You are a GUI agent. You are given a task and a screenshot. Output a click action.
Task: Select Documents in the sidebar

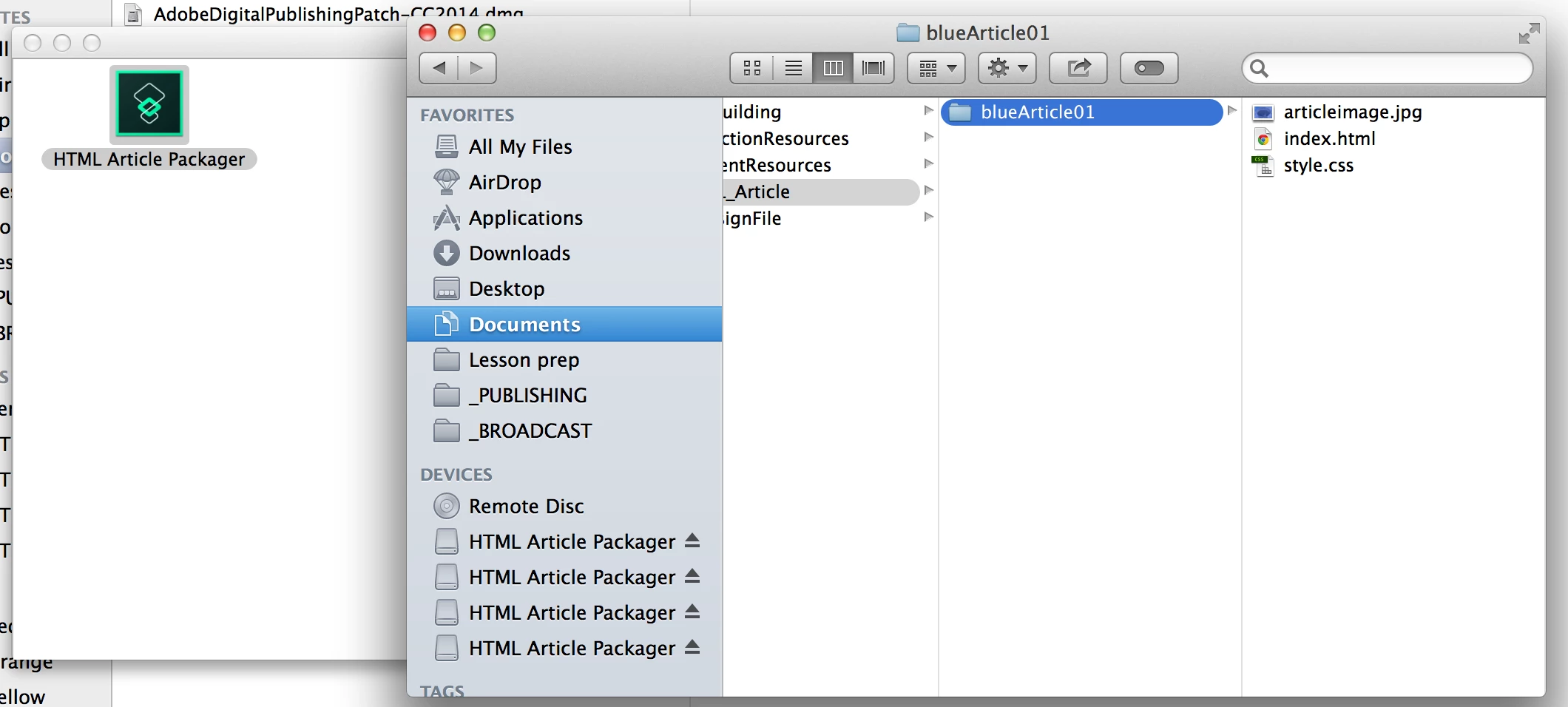[x=564, y=324]
